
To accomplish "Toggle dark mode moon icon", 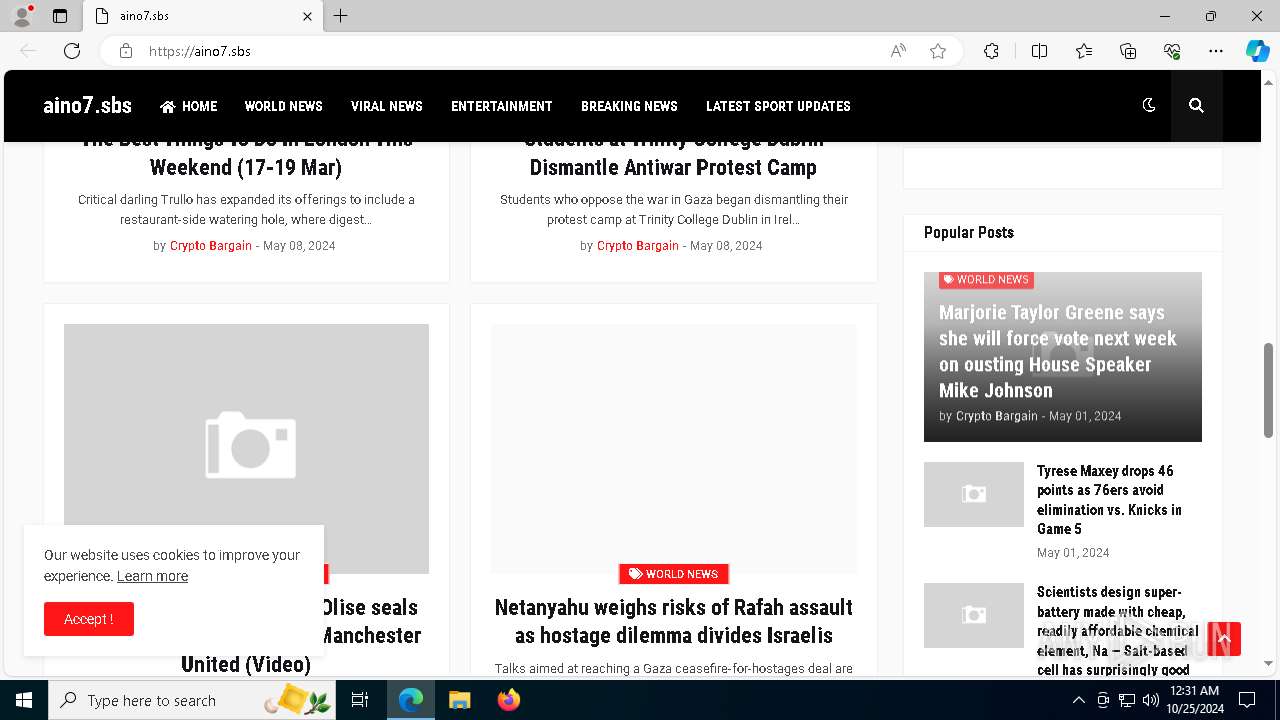I will tap(1149, 105).
